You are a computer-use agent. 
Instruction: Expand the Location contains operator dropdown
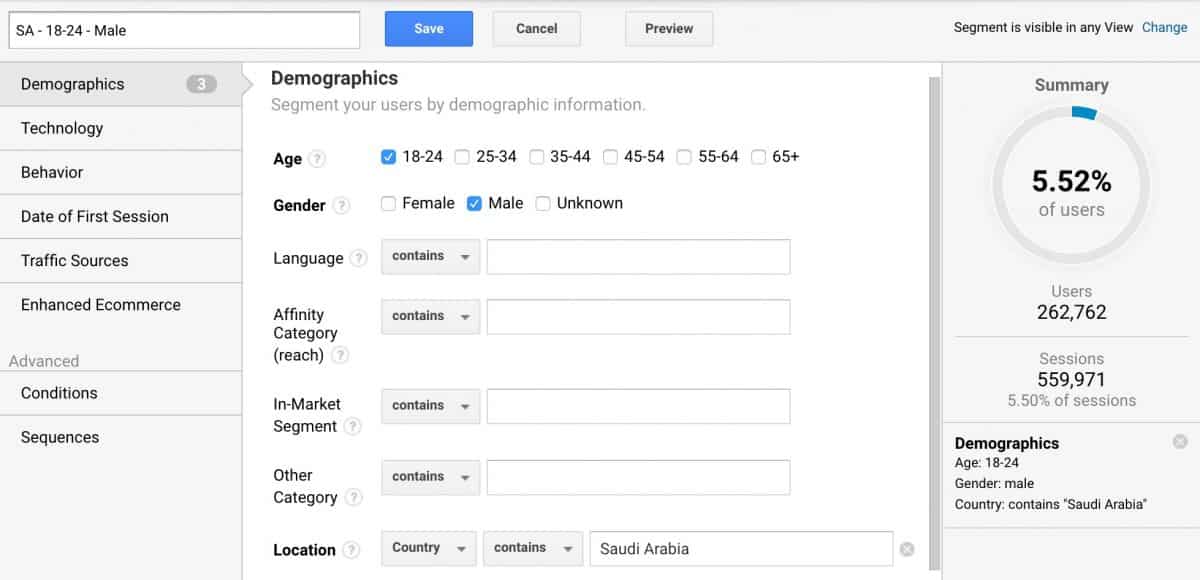point(532,548)
